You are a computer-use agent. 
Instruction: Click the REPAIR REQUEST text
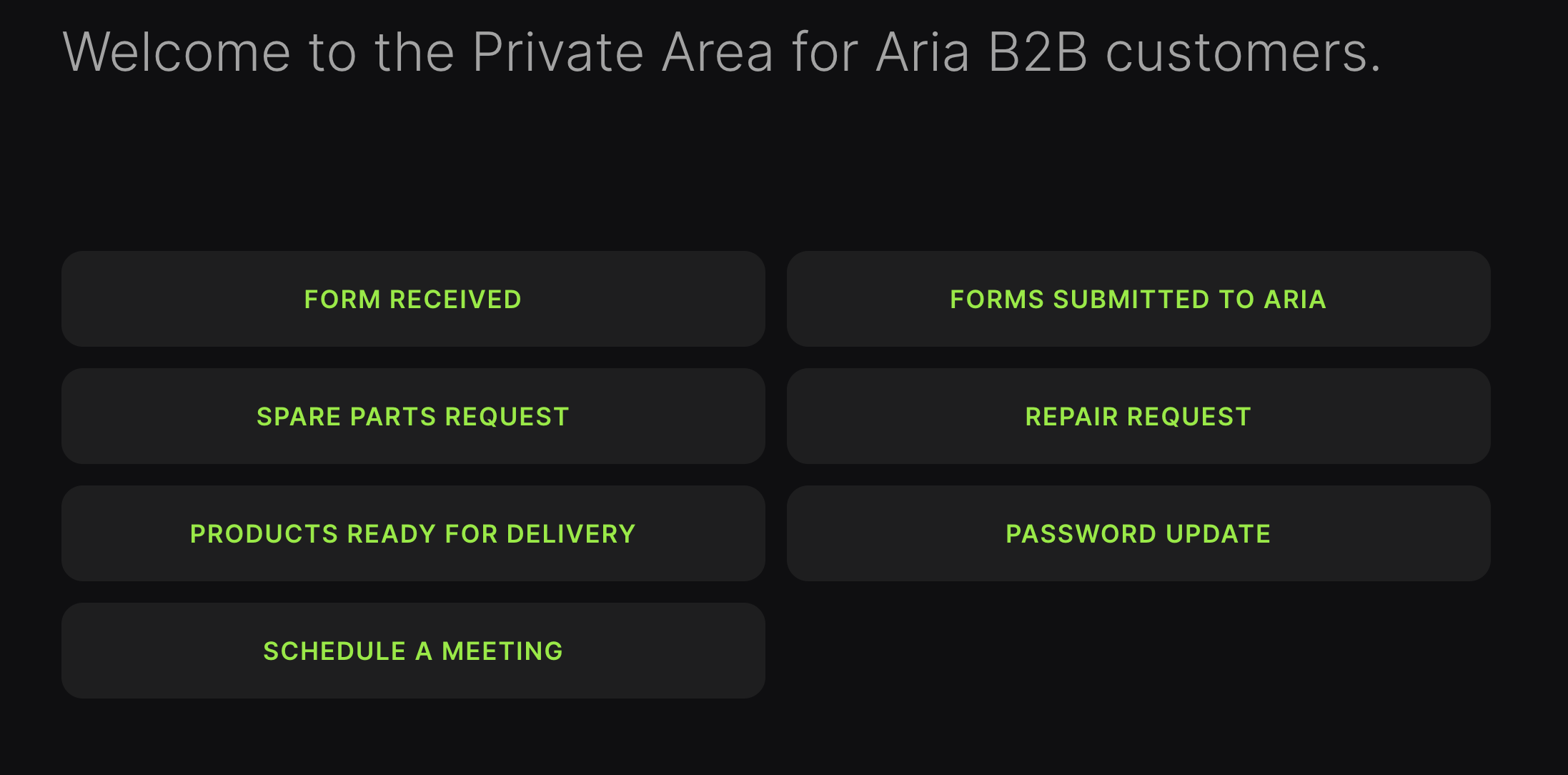click(1138, 417)
